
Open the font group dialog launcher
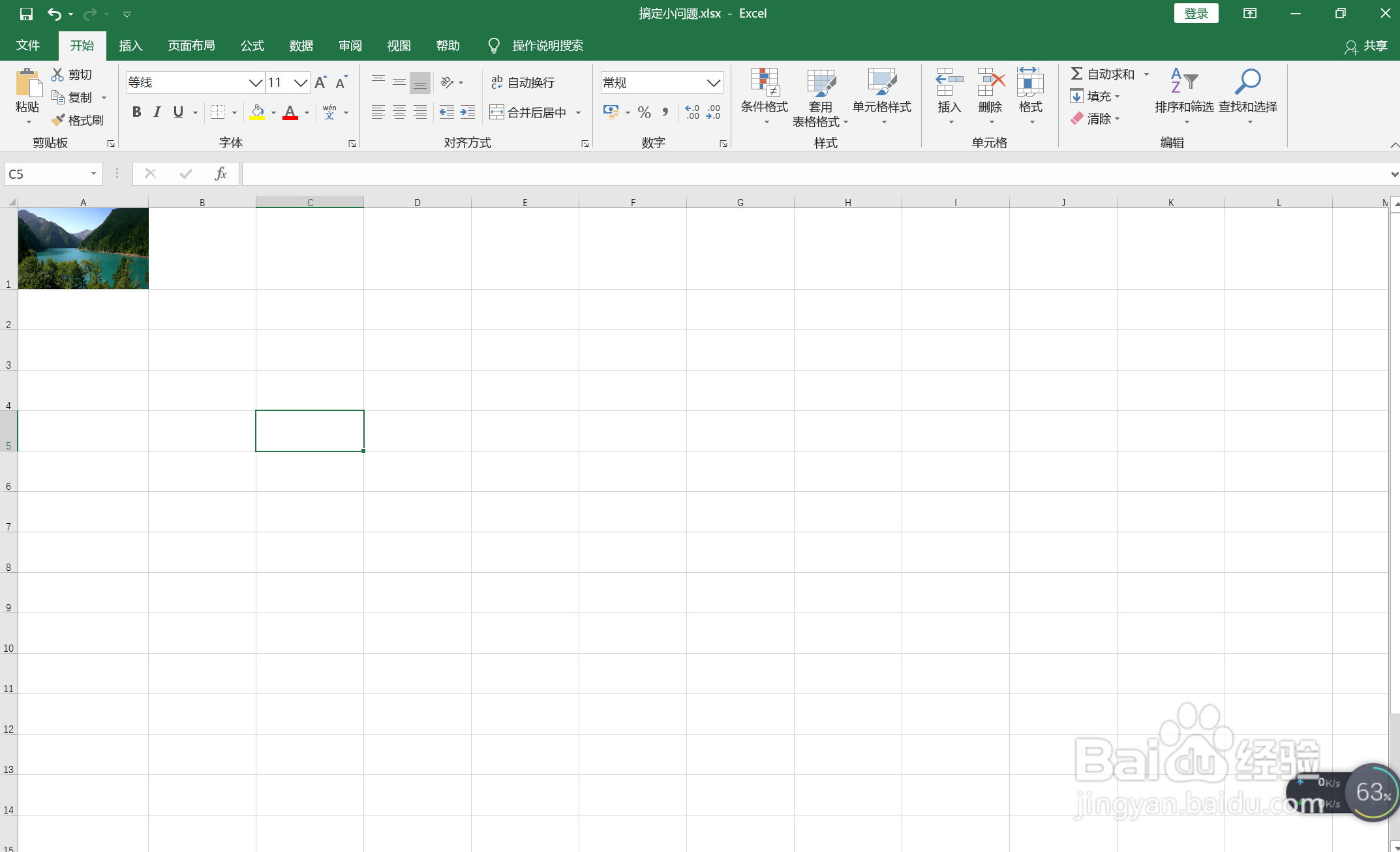tap(352, 144)
